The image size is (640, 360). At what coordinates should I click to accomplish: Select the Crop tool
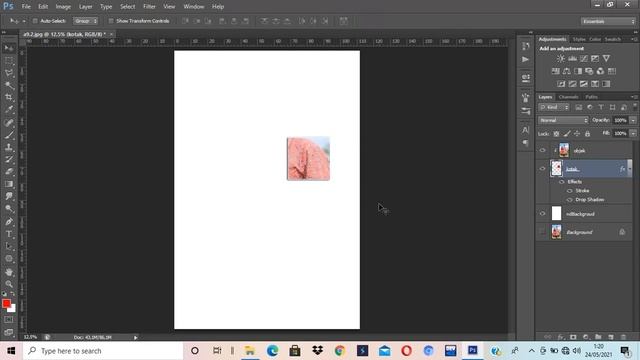(x=9, y=98)
